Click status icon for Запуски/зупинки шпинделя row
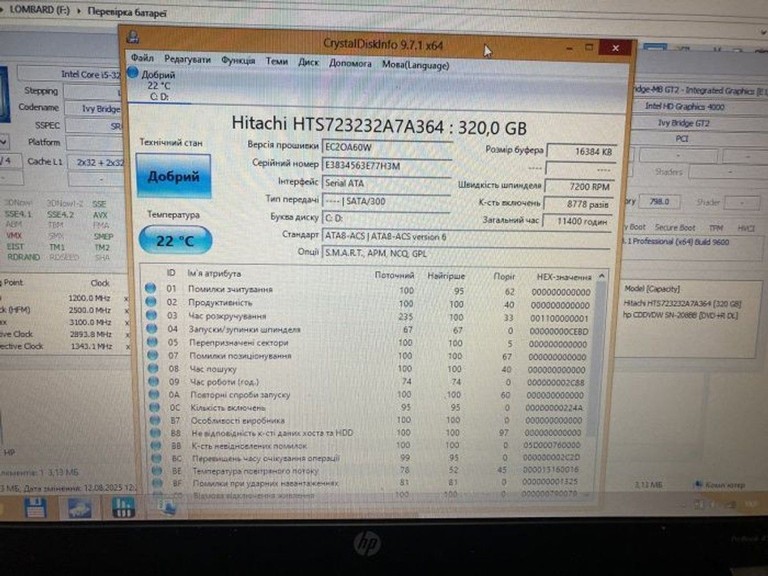The image size is (768, 576). click(x=151, y=328)
